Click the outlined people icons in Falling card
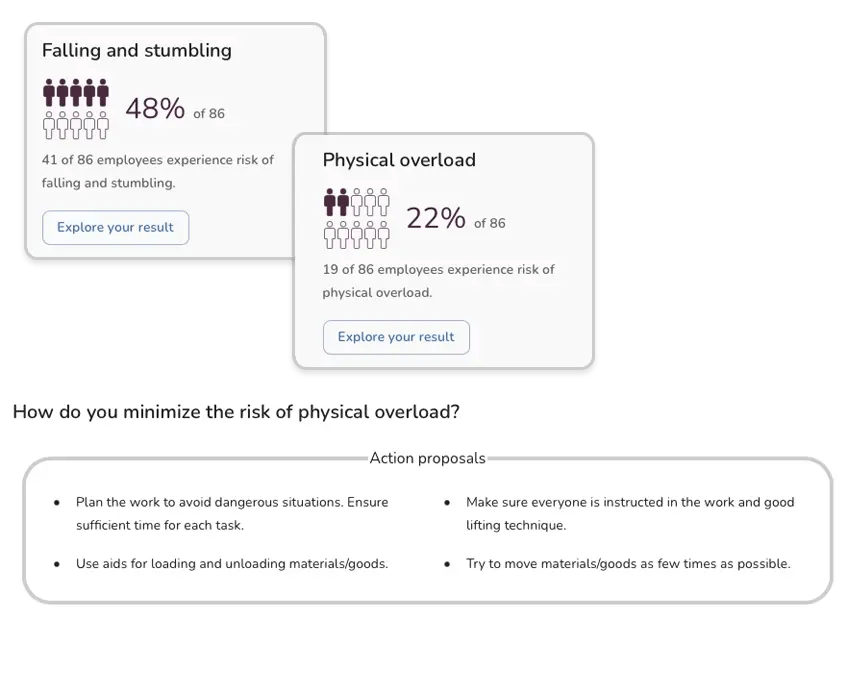 click(x=76, y=125)
